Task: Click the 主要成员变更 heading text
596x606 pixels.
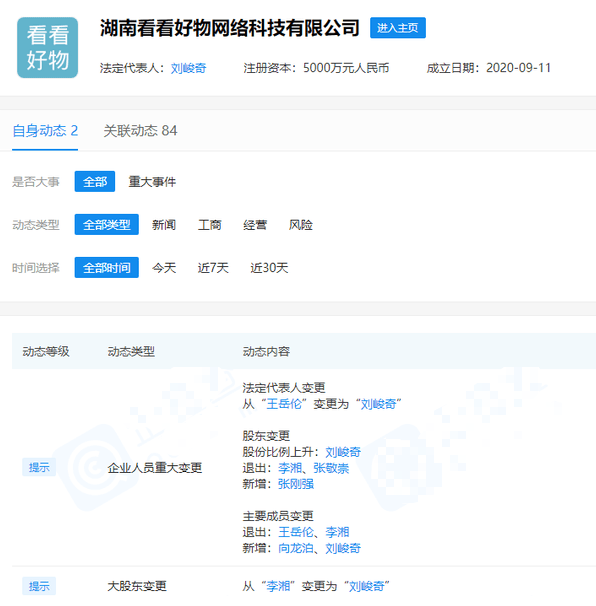Action: [278, 516]
